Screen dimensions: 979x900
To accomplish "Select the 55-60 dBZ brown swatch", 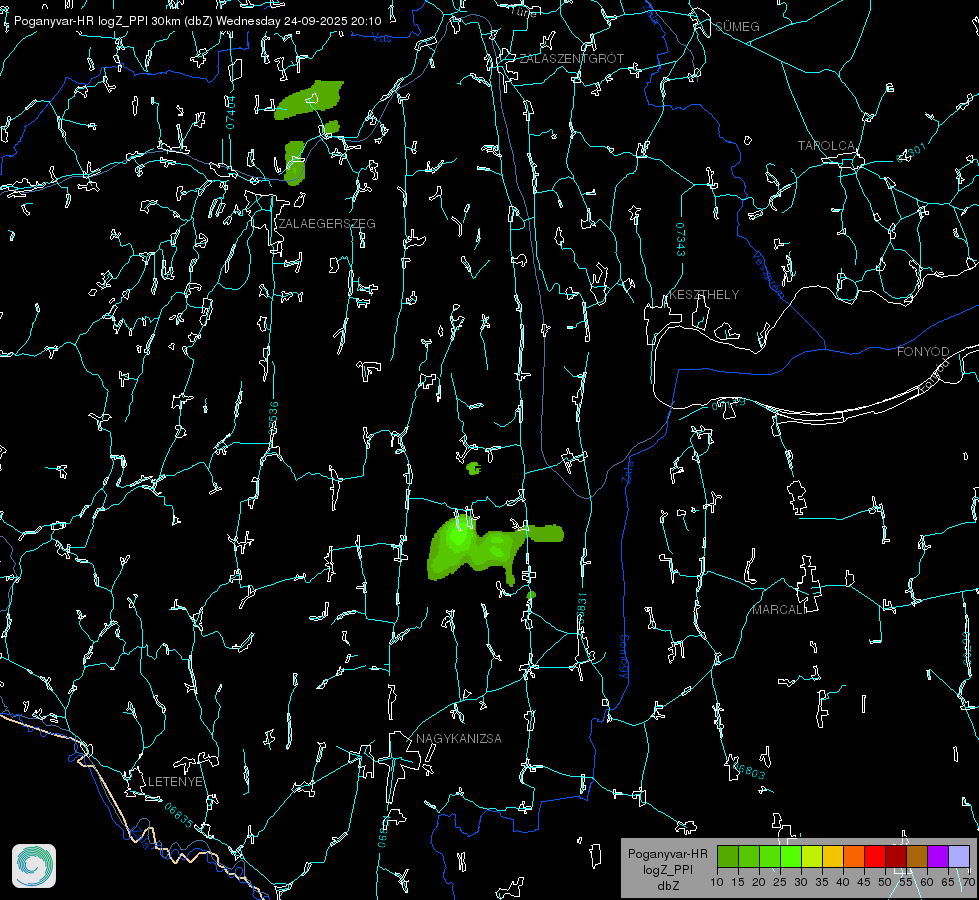I will pyautogui.click(x=917, y=856).
